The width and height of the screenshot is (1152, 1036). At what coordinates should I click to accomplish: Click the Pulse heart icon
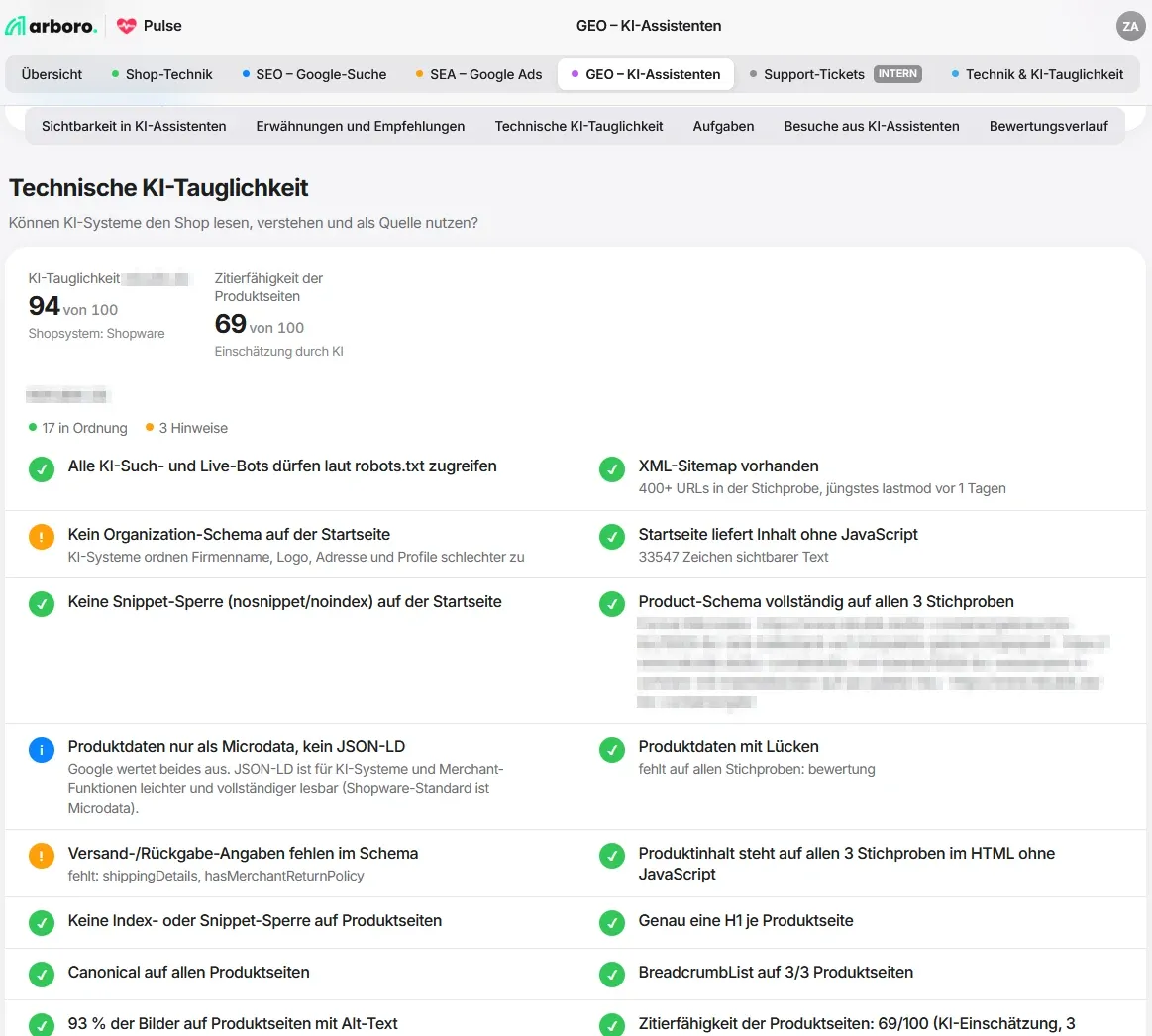coord(127,26)
